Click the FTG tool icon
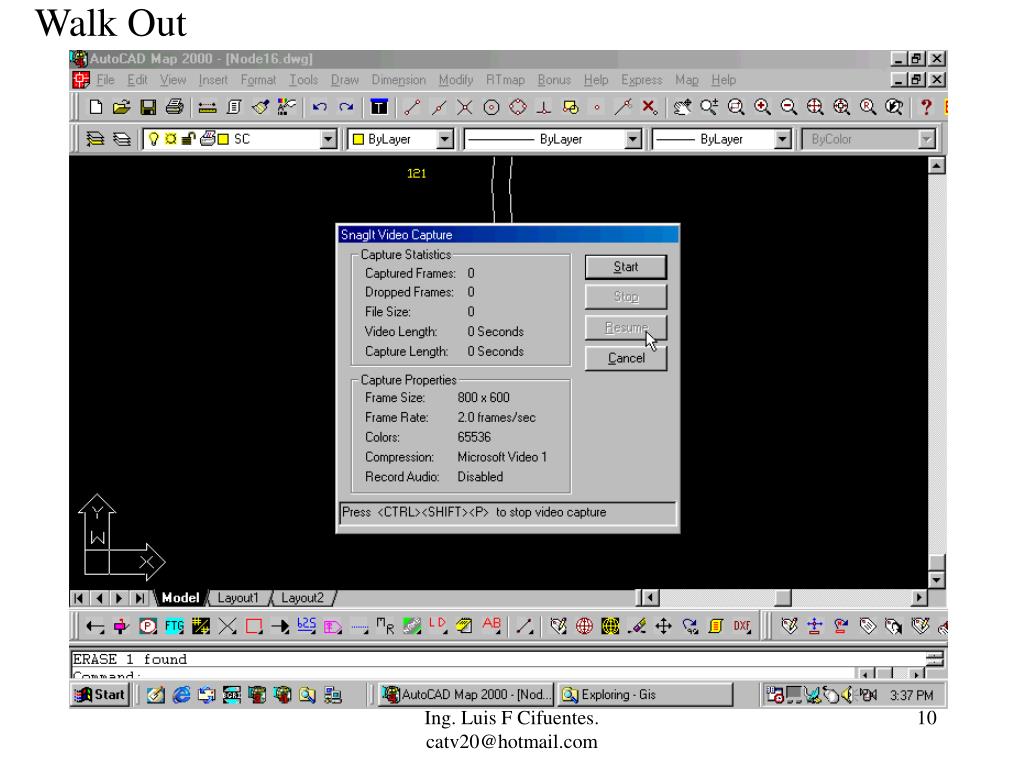The image size is (1024, 768). [x=174, y=626]
